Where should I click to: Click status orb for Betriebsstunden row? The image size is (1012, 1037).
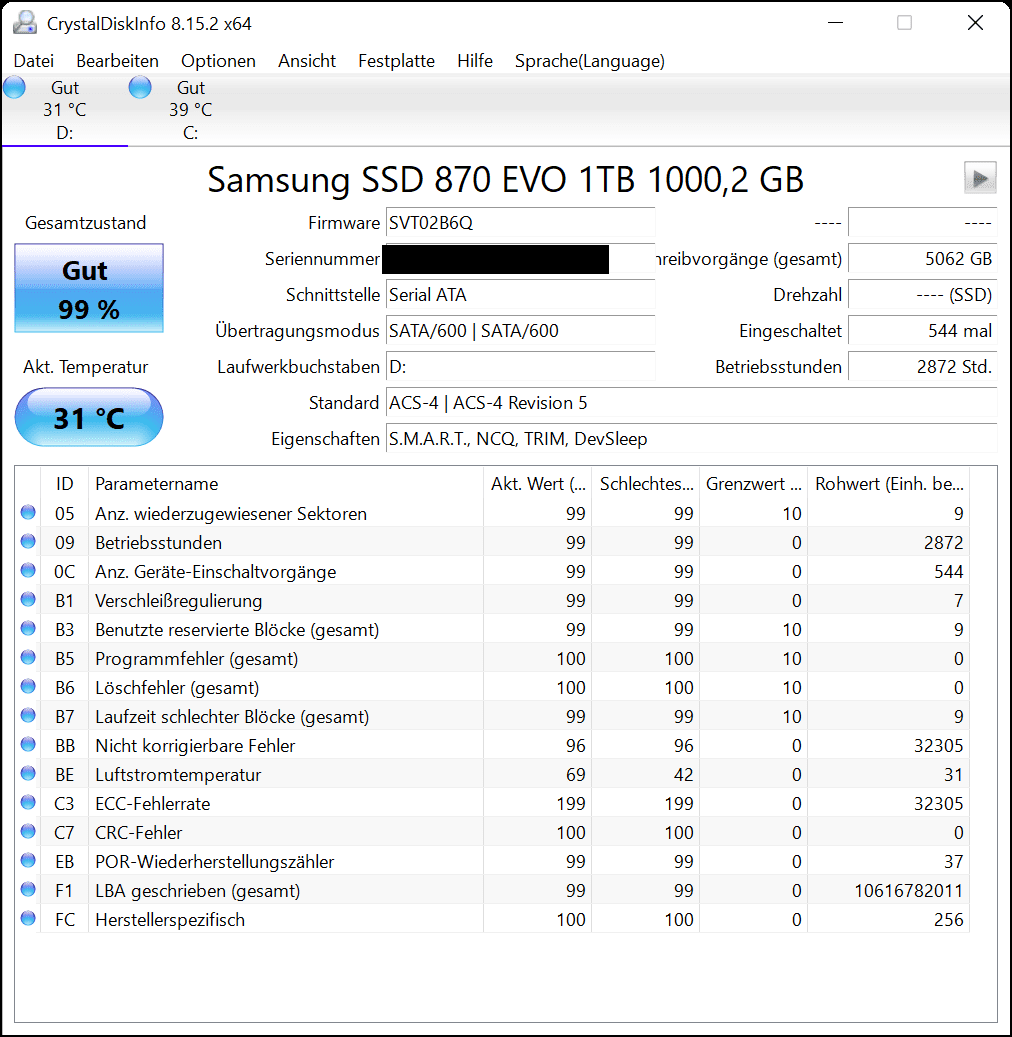[28, 542]
